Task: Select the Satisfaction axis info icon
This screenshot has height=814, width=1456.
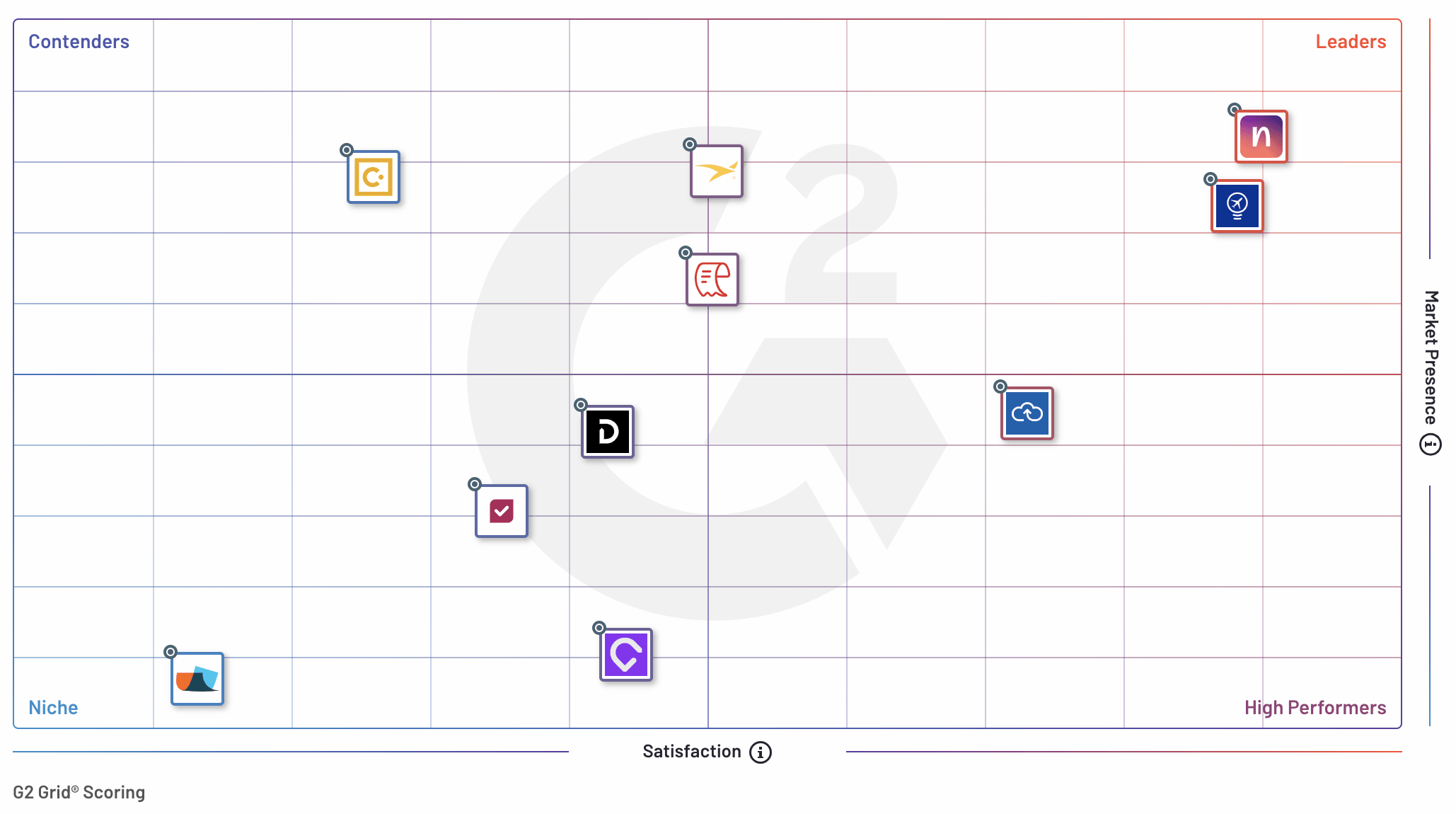Action: point(762,751)
